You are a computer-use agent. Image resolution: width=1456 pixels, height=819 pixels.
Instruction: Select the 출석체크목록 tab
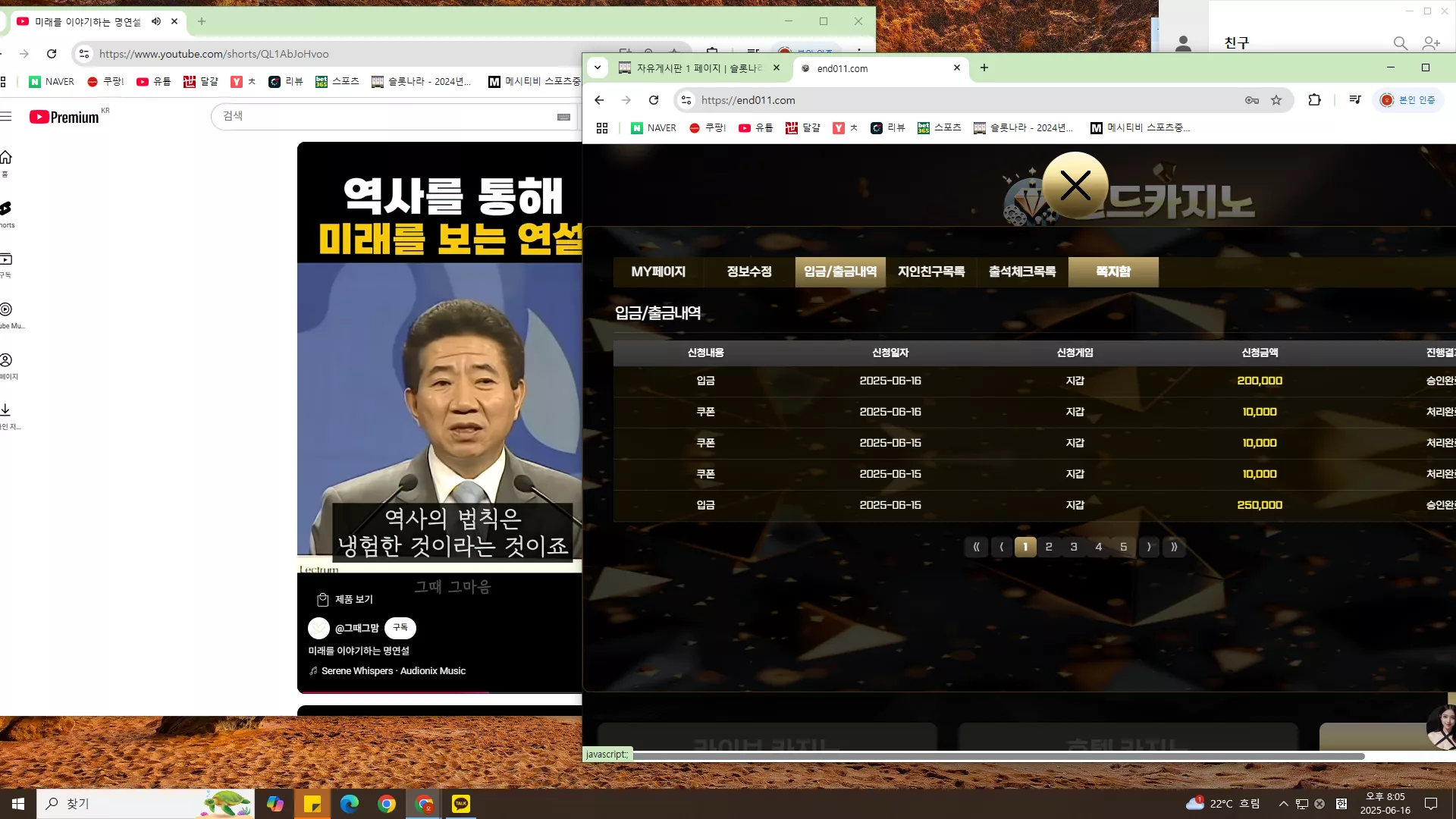tap(1022, 271)
